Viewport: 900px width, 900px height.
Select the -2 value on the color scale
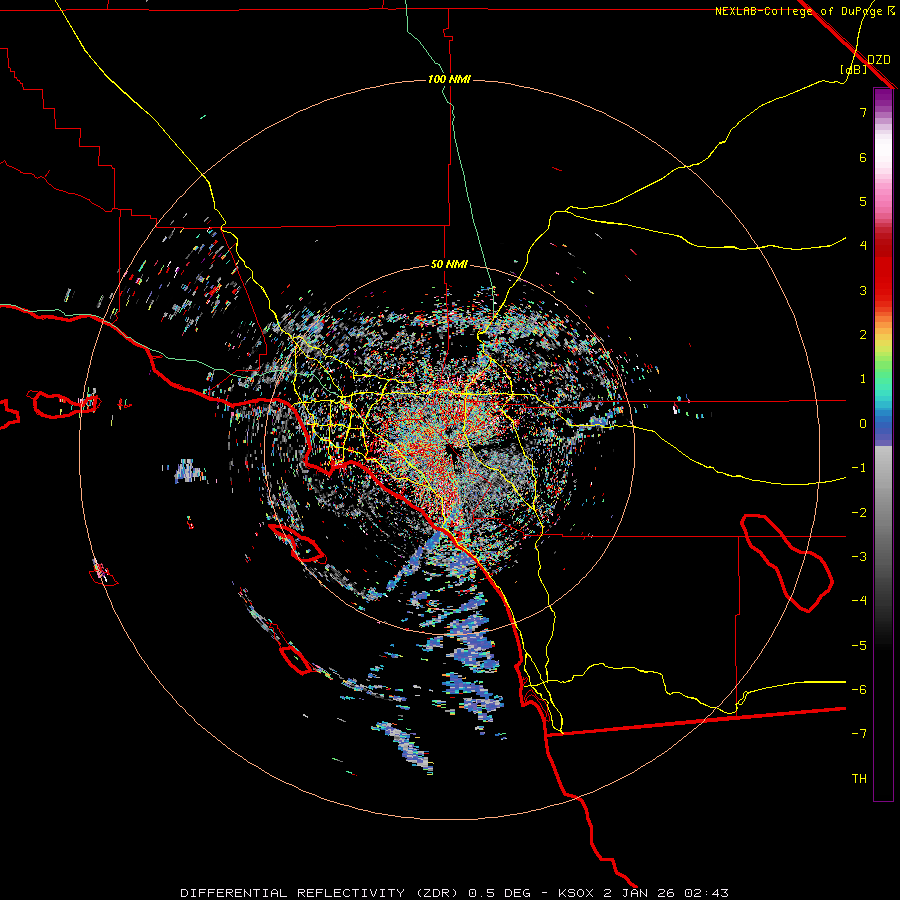[859, 513]
